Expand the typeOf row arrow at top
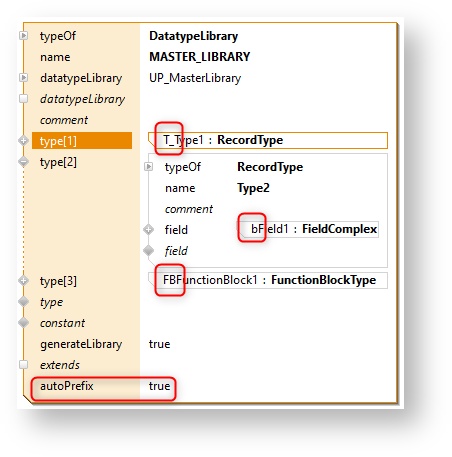The height and width of the screenshot is (457, 452). click(x=24, y=35)
